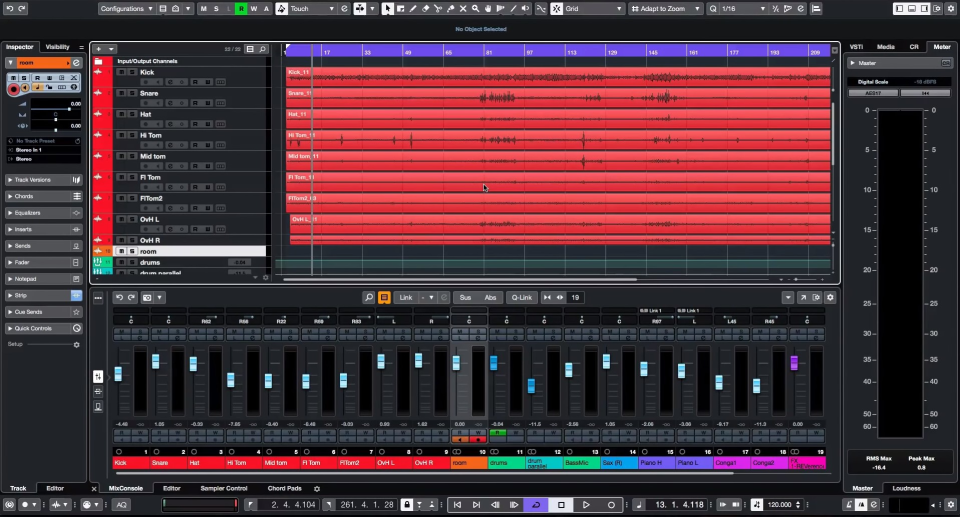Click the Record transport button
Viewport: 960px width, 517px height.
coord(611,505)
